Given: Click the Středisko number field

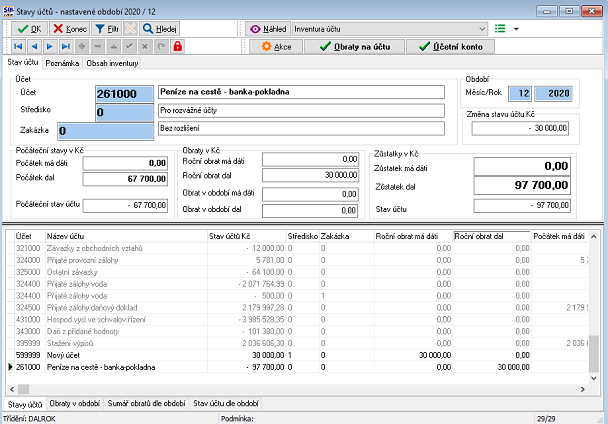Looking at the screenshot, I should point(124,112).
